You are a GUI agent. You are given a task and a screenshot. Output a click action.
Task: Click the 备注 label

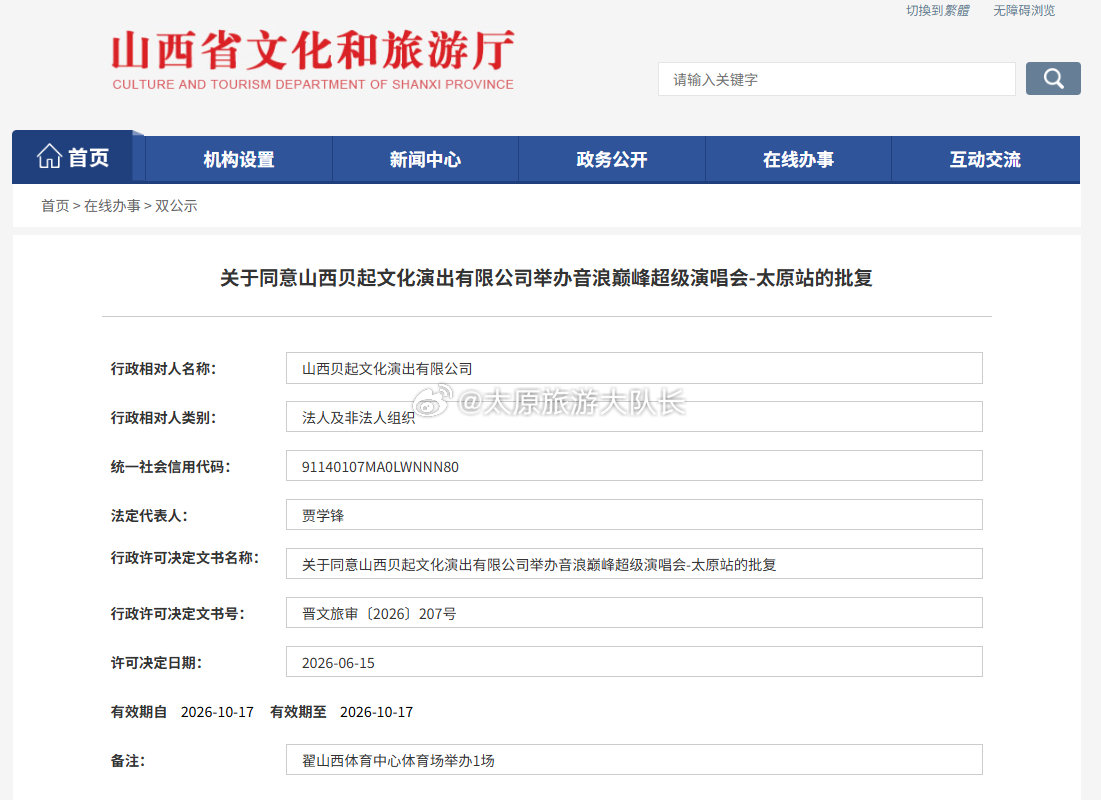[128, 761]
